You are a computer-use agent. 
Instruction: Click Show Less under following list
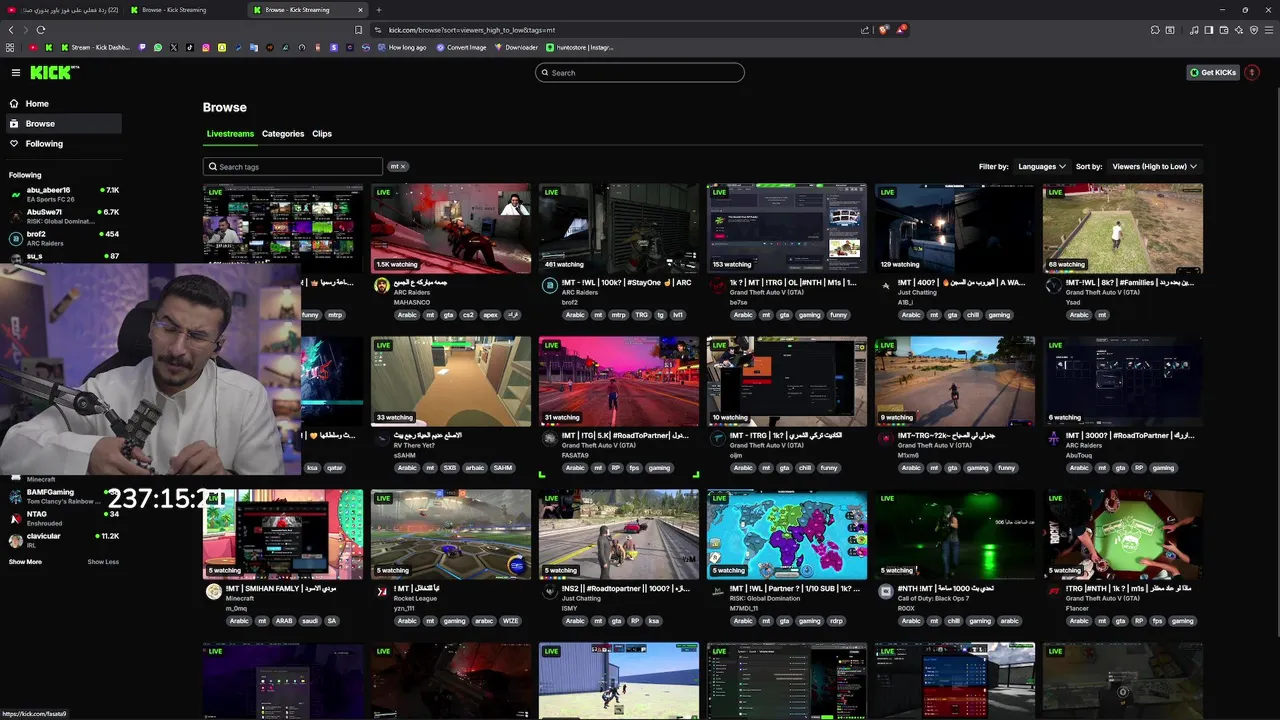click(x=103, y=562)
